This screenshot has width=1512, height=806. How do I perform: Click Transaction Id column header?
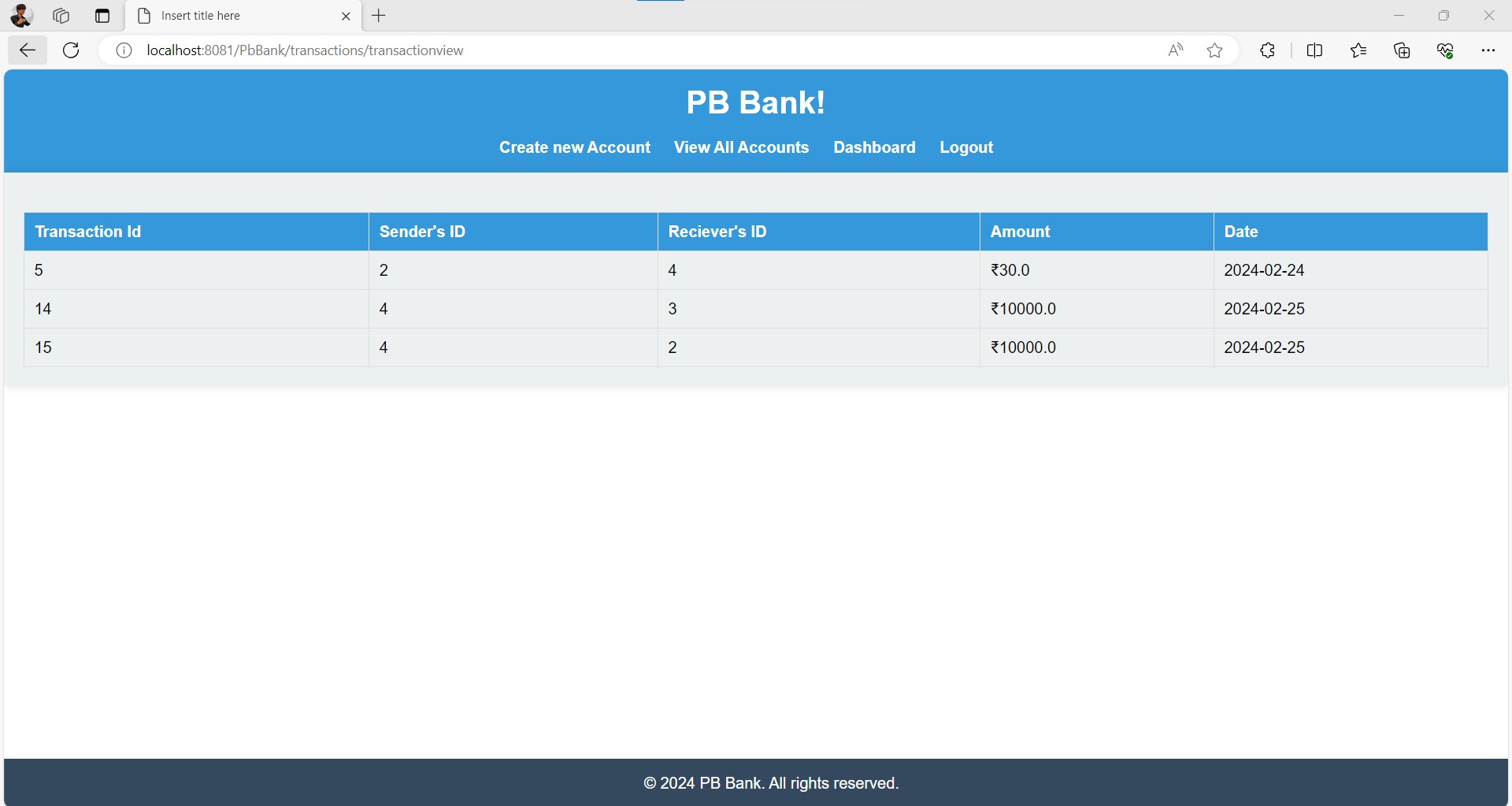(197, 232)
